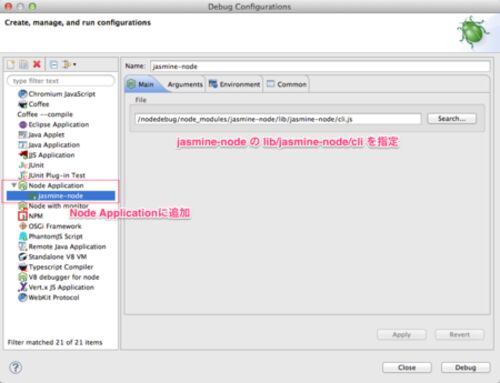Click the Duplicate launch configuration icon
The image size is (500, 383).
[23, 64]
